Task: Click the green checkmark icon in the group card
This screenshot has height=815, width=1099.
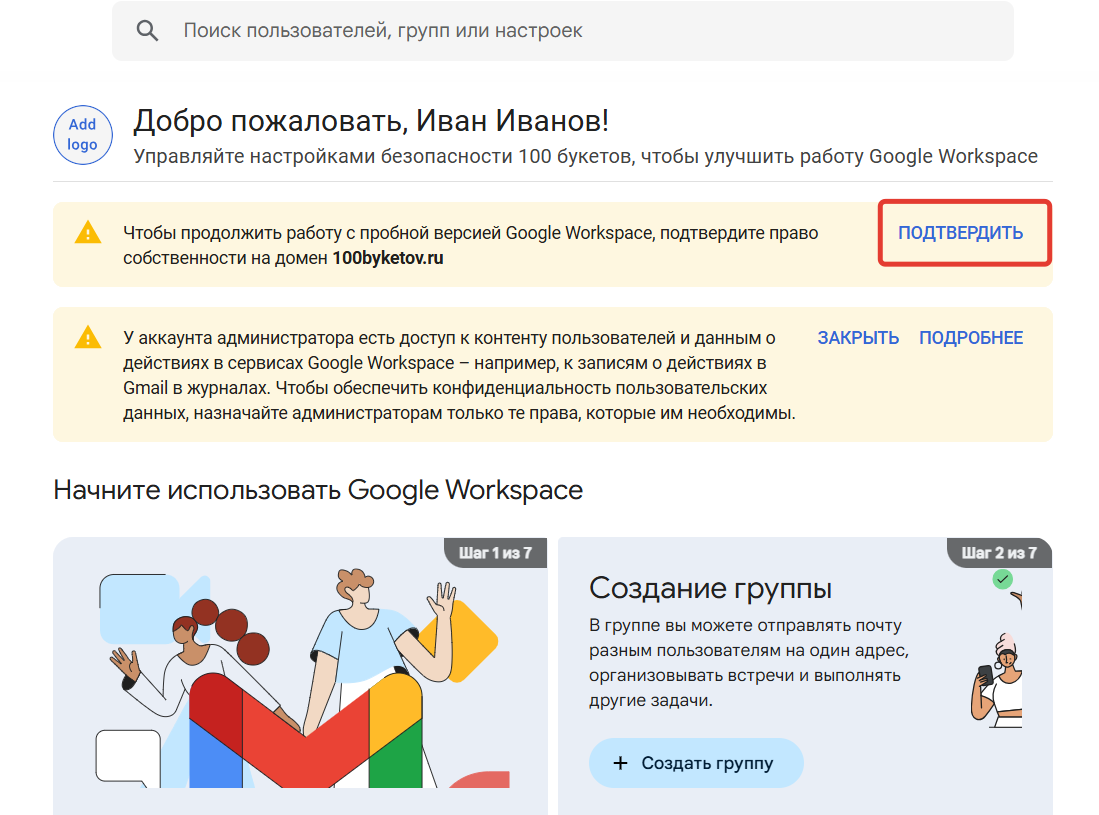Action: 1002,580
